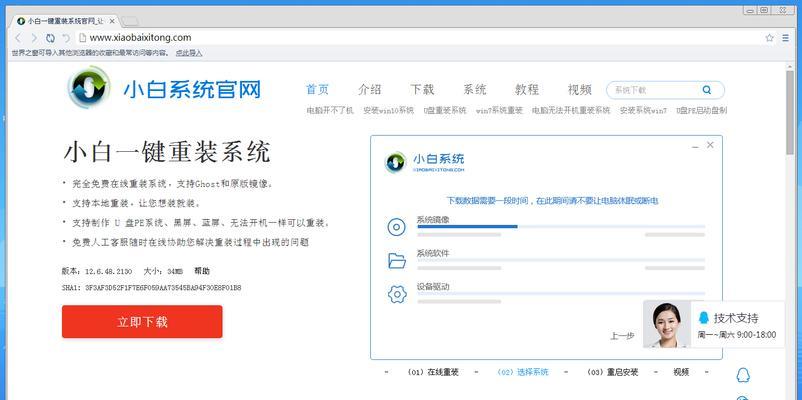
Task: Click the address bar URL
Action: (140, 37)
